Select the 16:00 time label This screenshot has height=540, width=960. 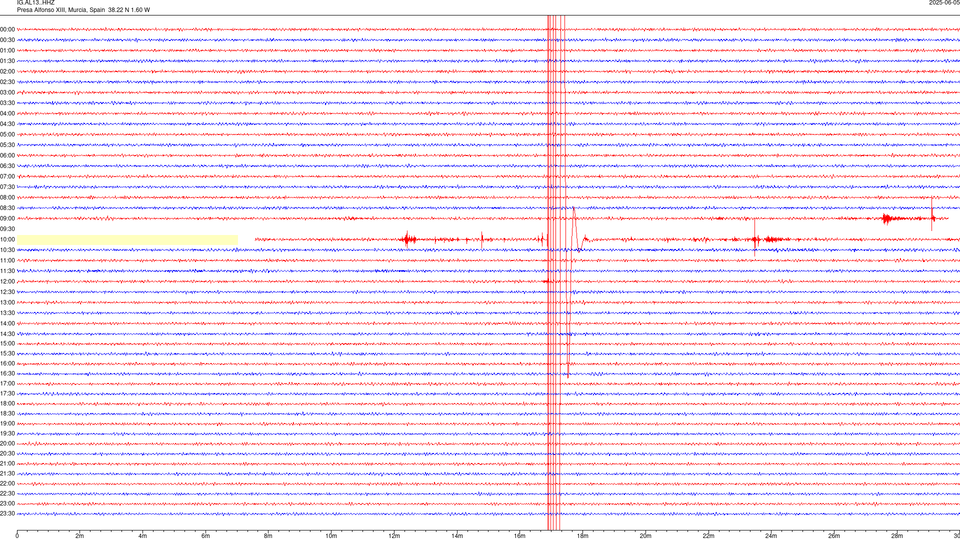(7, 364)
